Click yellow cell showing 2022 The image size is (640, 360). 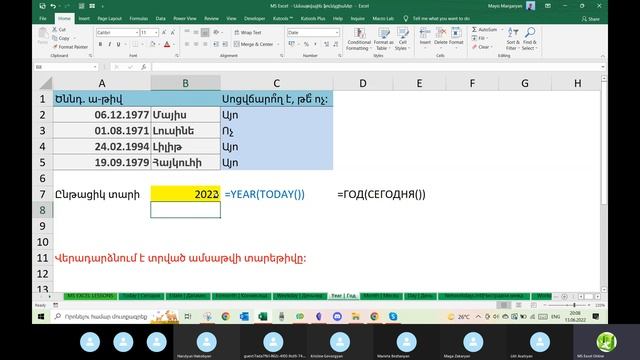tap(185, 194)
